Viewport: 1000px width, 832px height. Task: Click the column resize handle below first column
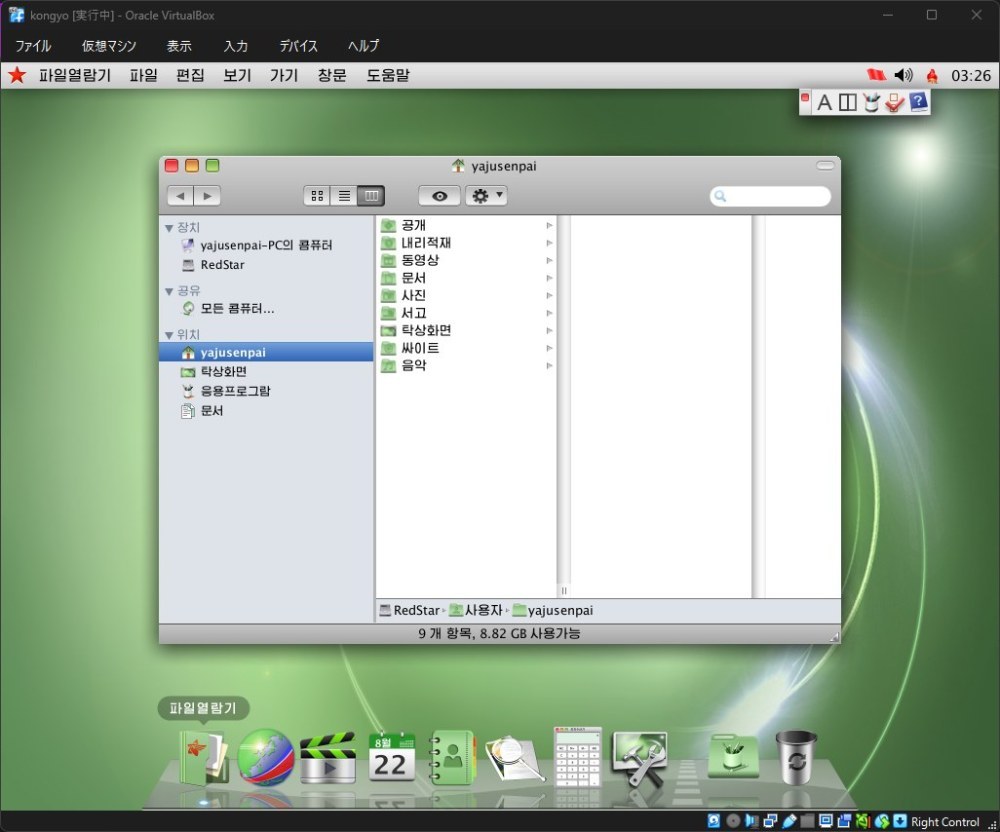point(564,591)
